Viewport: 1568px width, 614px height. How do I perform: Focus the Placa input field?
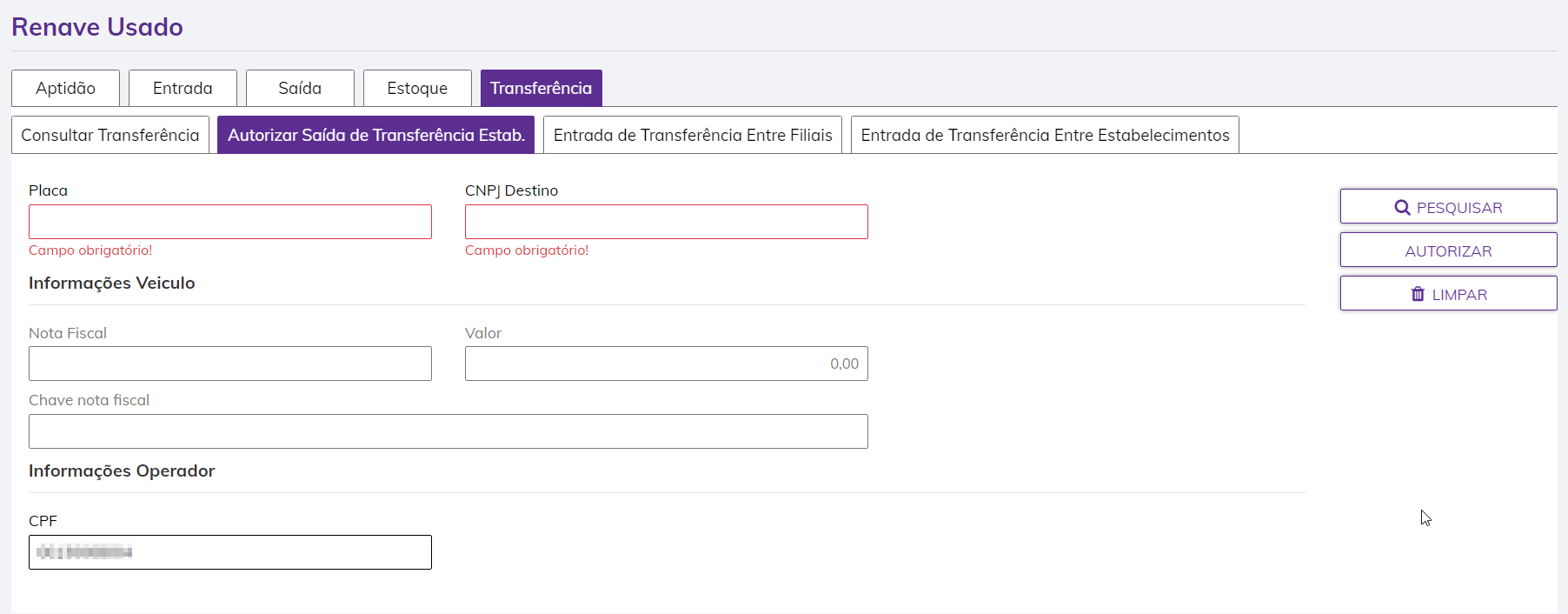(230, 222)
